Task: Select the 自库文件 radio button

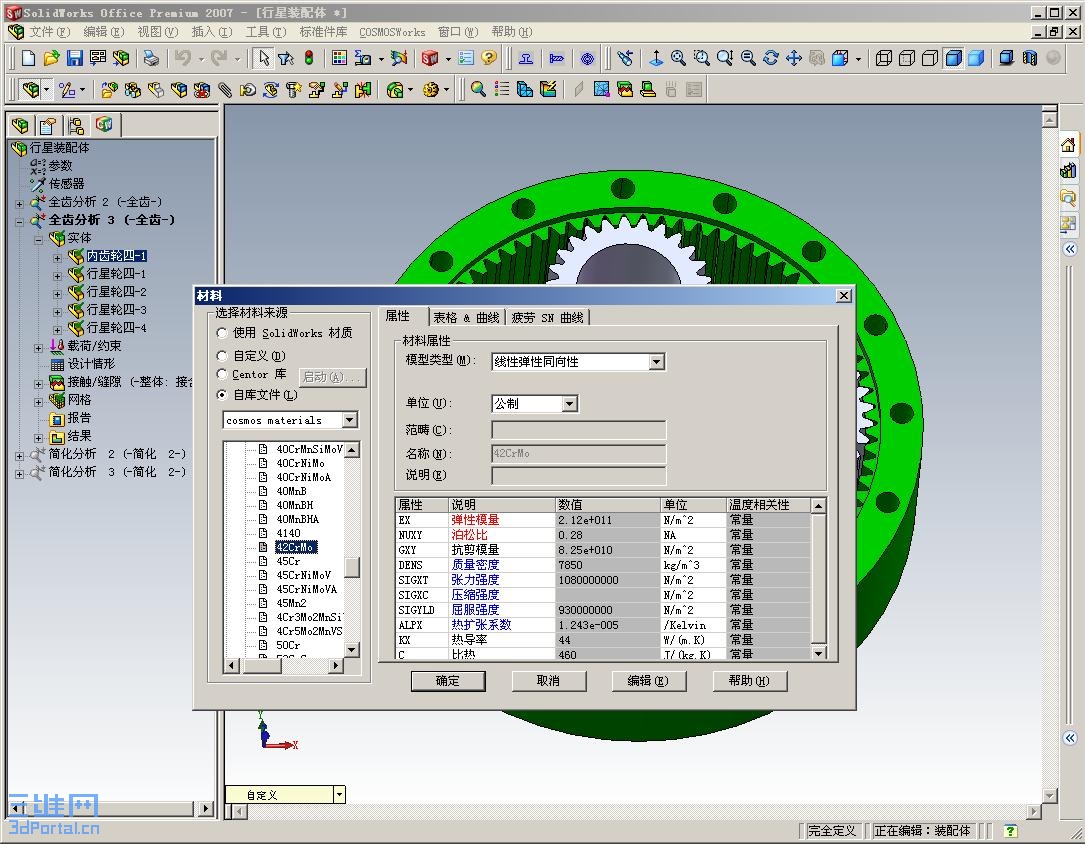Action: click(x=222, y=394)
